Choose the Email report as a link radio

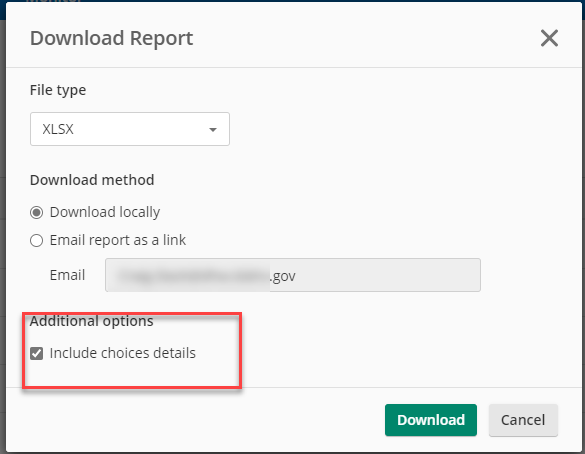[37, 241]
